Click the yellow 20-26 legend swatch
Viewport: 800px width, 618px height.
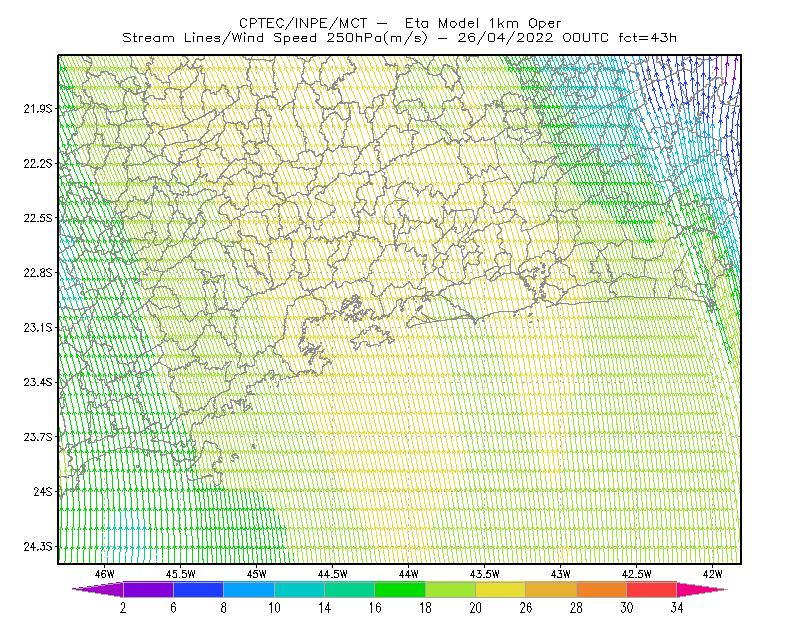(x=501, y=589)
